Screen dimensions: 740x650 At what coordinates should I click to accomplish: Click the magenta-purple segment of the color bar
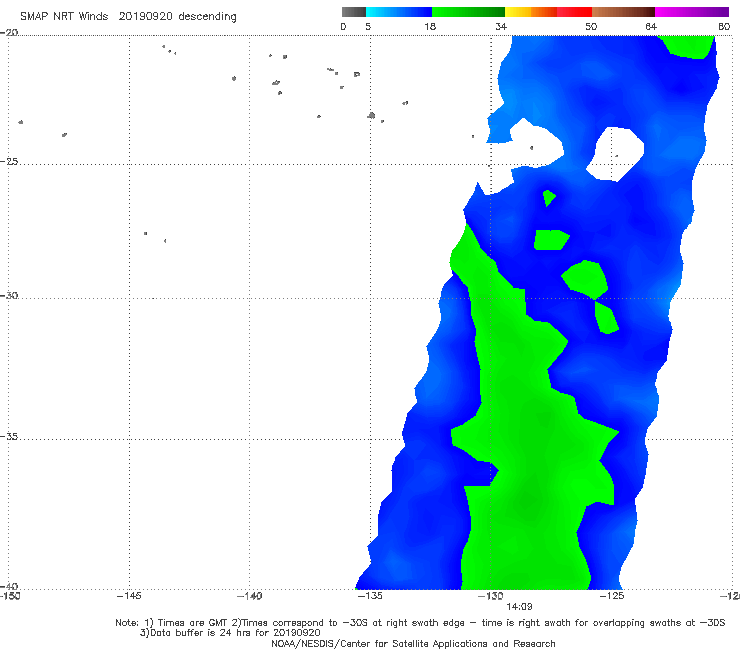point(692,12)
